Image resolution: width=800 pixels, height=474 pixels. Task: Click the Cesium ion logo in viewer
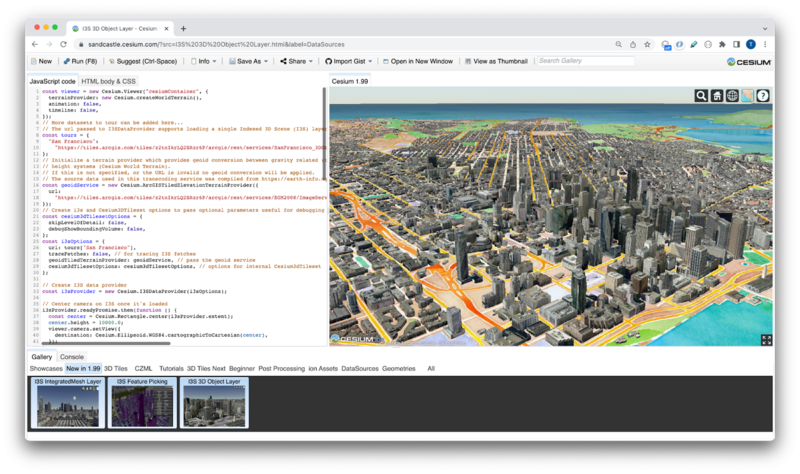click(357, 339)
